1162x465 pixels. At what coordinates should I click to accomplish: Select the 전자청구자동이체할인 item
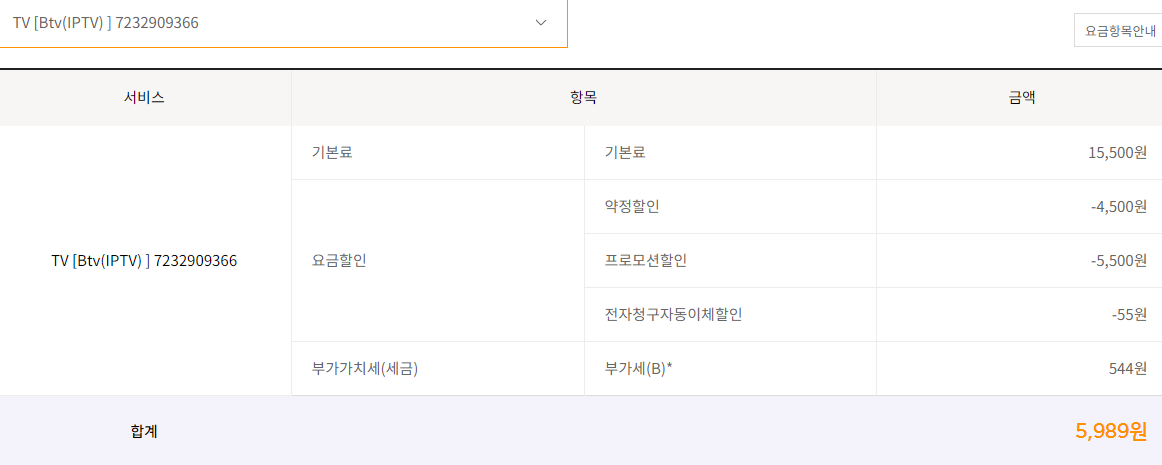(673, 314)
